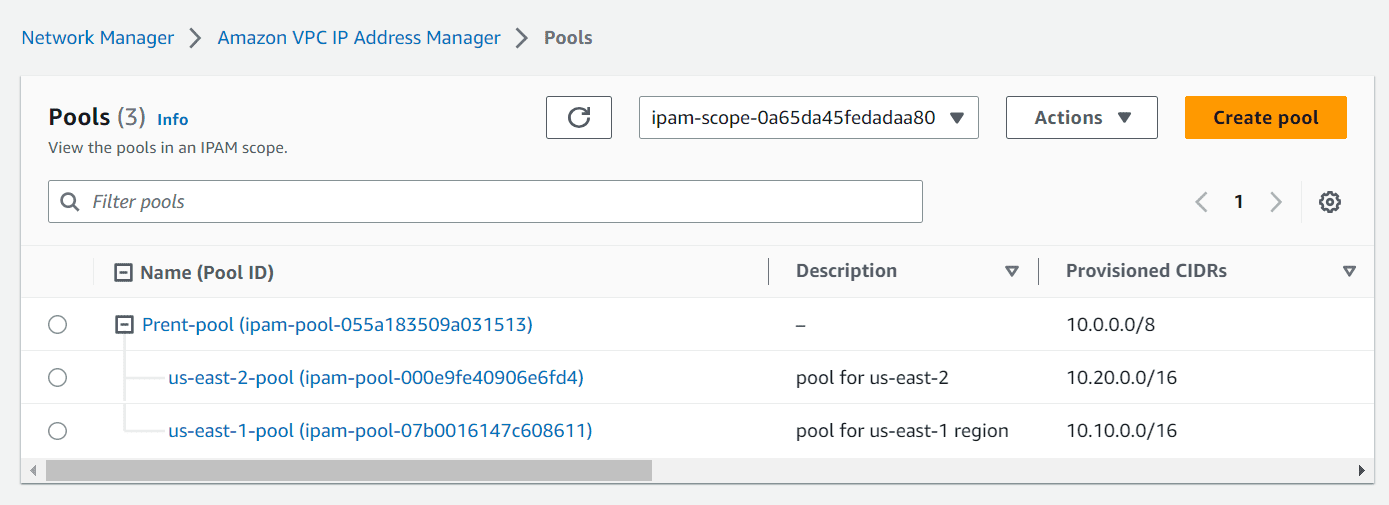
Task: Go to previous page arrow
Action: pyautogui.click(x=1201, y=202)
